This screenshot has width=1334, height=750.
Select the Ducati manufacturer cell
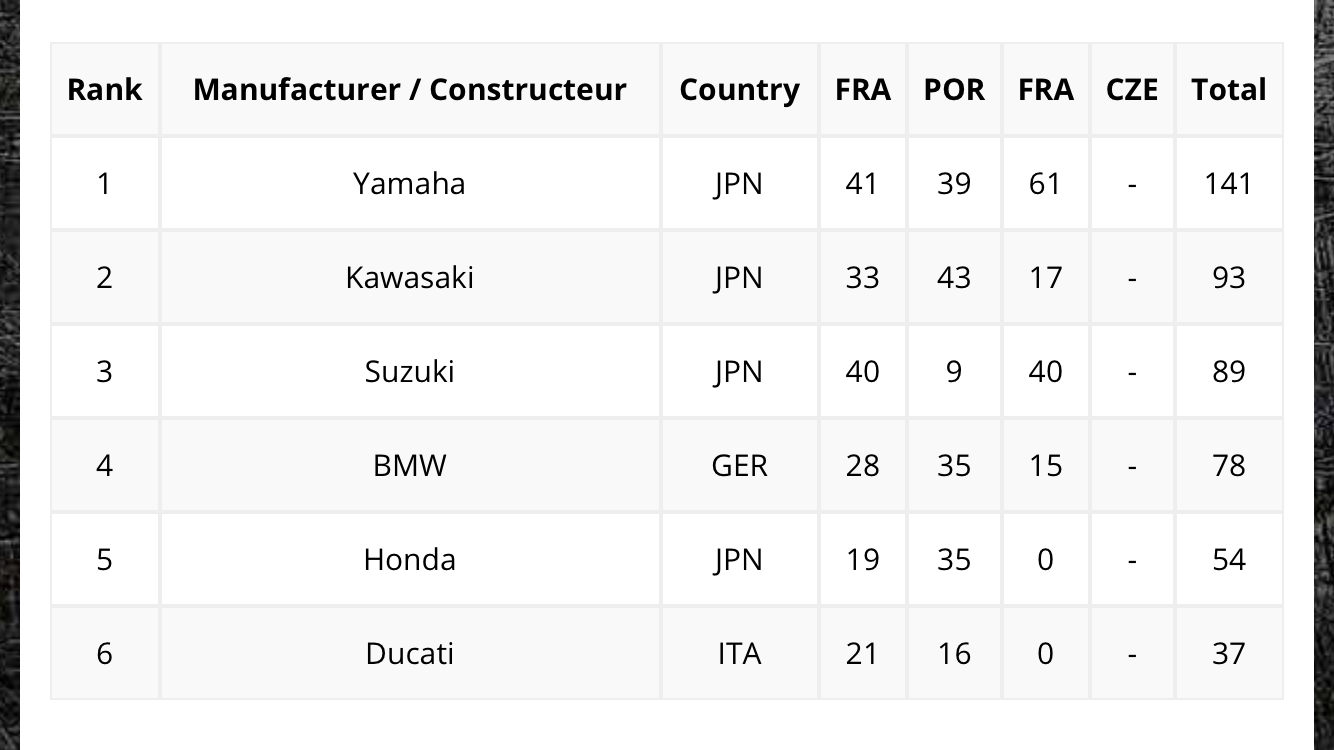[x=409, y=654]
